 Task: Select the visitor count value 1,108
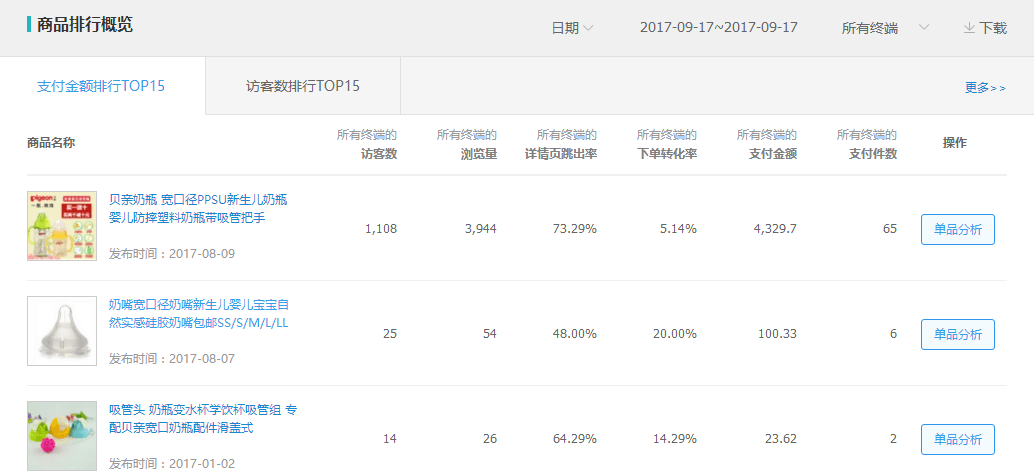(380, 229)
